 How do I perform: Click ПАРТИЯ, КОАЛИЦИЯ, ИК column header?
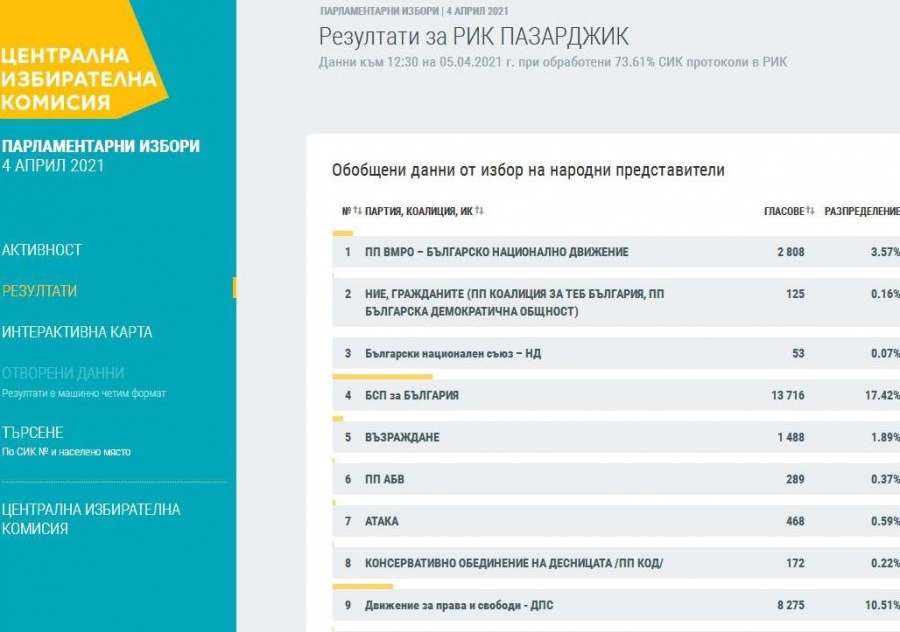[419, 211]
